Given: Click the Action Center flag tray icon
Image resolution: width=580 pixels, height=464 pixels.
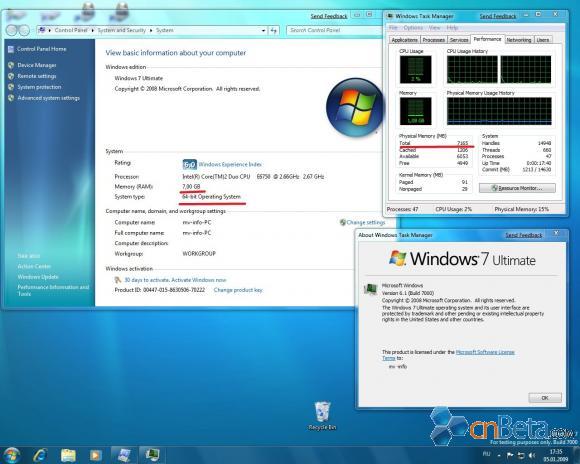Looking at the screenshot, I should 510,455.
